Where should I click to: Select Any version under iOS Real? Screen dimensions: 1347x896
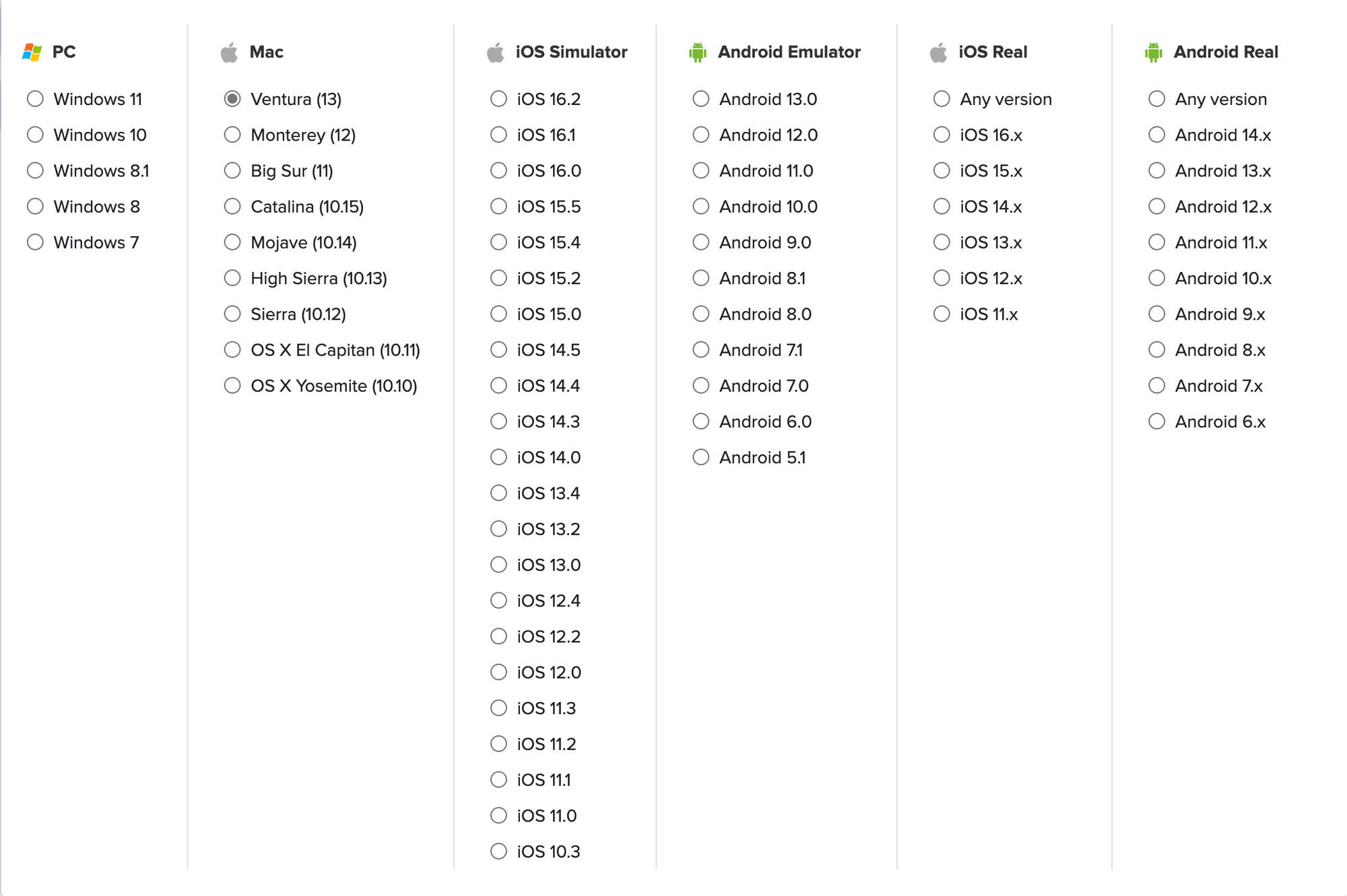point(942,99)
